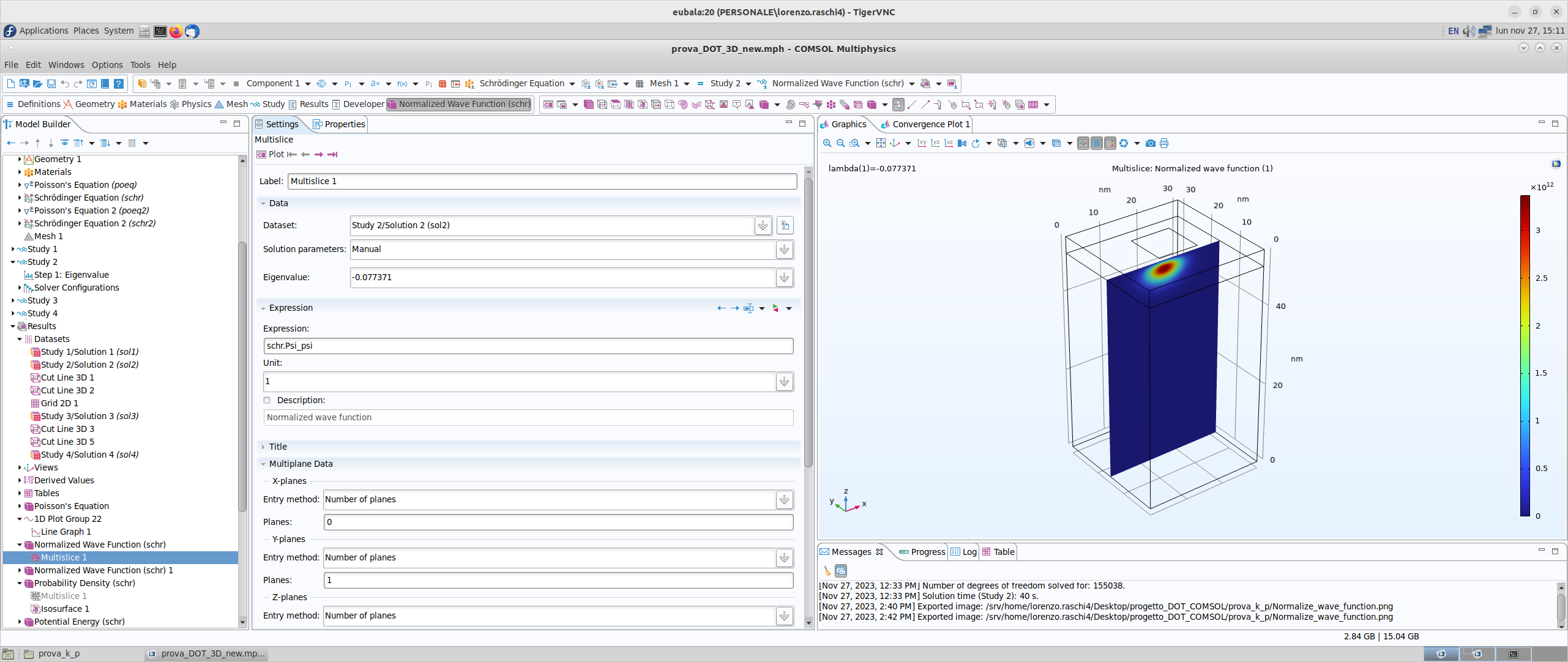Image resolution: width=1568 pixels, height=662 pixels.
Task: Expand the Title section
Action: pos(278,447)
